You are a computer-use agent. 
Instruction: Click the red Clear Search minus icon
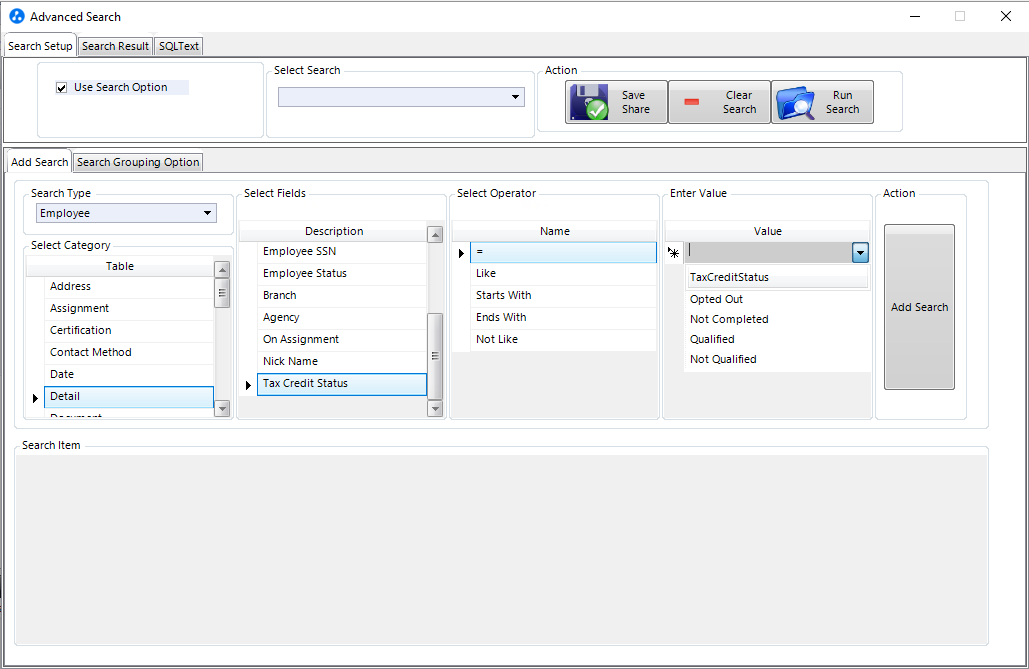(x=692, y=102)
